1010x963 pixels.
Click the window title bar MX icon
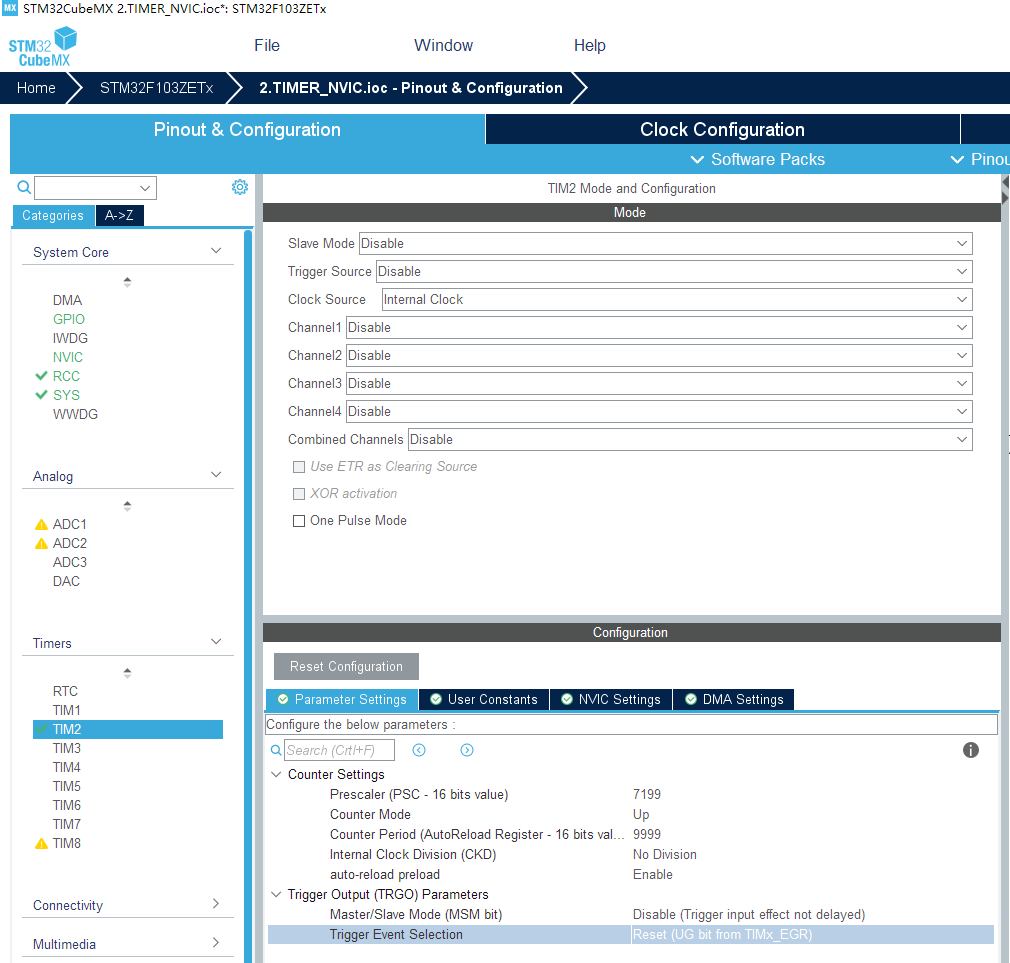(x=10, y=8)
